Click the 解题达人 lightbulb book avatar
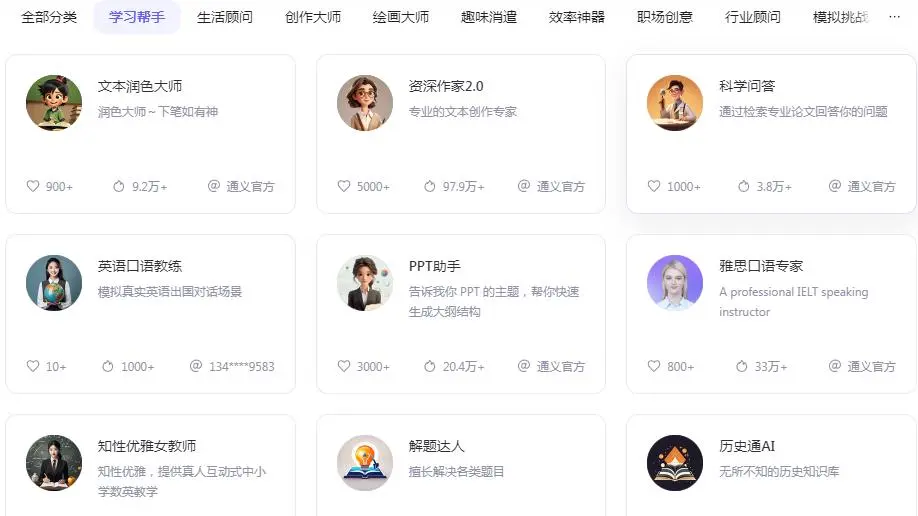Screen dimensions: 918x516 click(365, 463)
